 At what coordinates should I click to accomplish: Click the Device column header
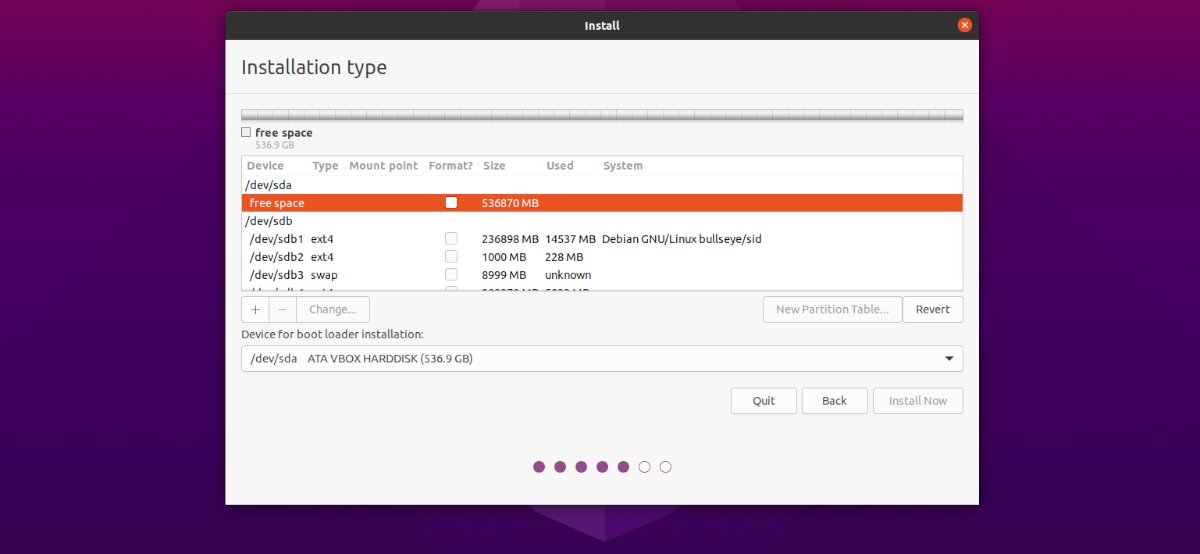click(266, 166)
